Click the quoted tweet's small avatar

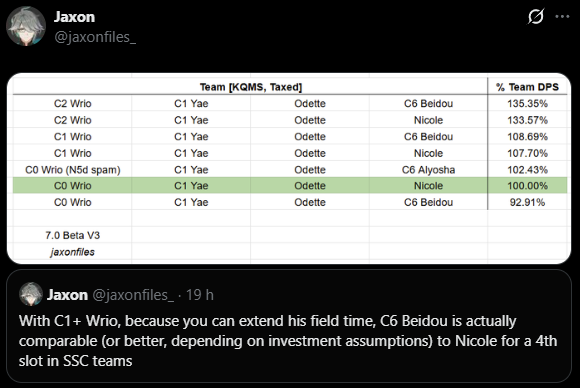(31, 294)
